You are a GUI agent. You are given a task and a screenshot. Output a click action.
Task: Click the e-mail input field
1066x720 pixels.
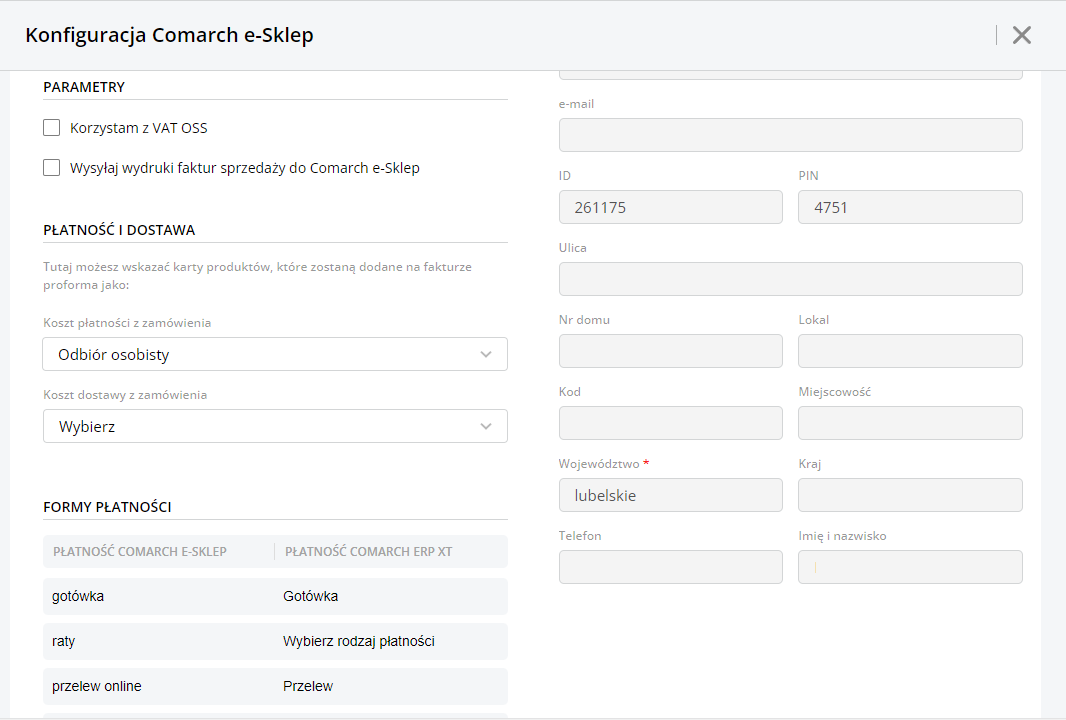[x=790, y=135]
